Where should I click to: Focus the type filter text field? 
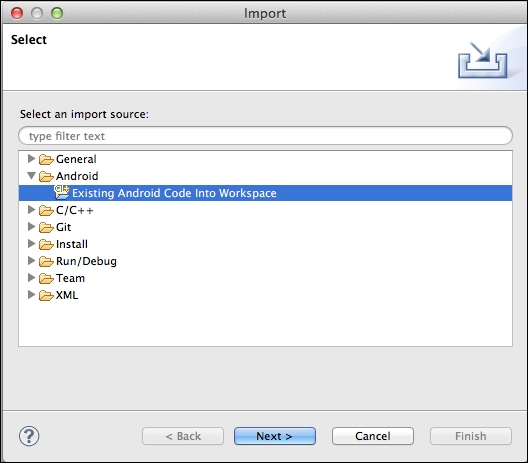[x=265, y=136]
